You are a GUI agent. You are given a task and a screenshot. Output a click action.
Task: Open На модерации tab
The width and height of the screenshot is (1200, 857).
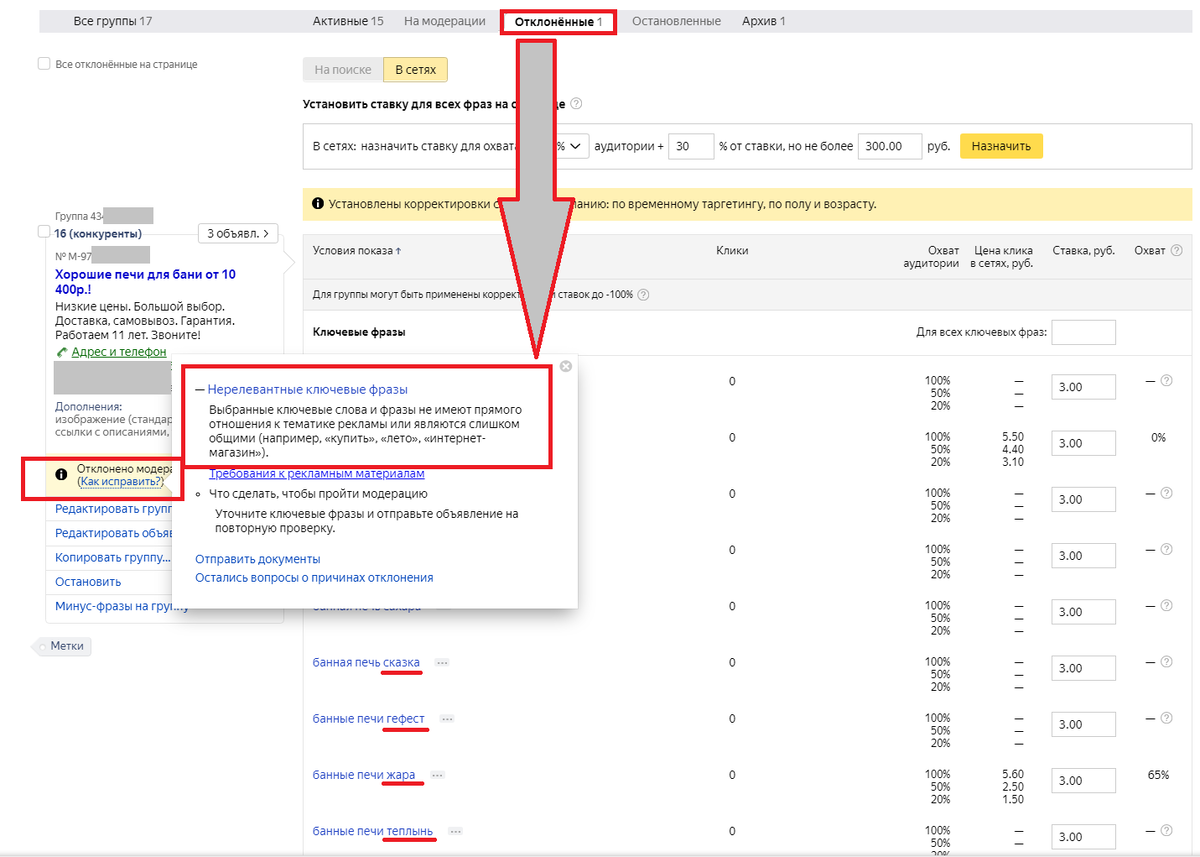[x=445, y=21]
